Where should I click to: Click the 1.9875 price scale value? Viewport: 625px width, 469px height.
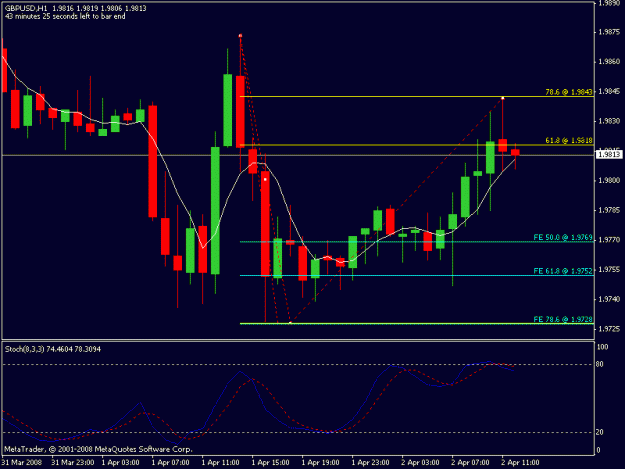(x=609, y=32)
